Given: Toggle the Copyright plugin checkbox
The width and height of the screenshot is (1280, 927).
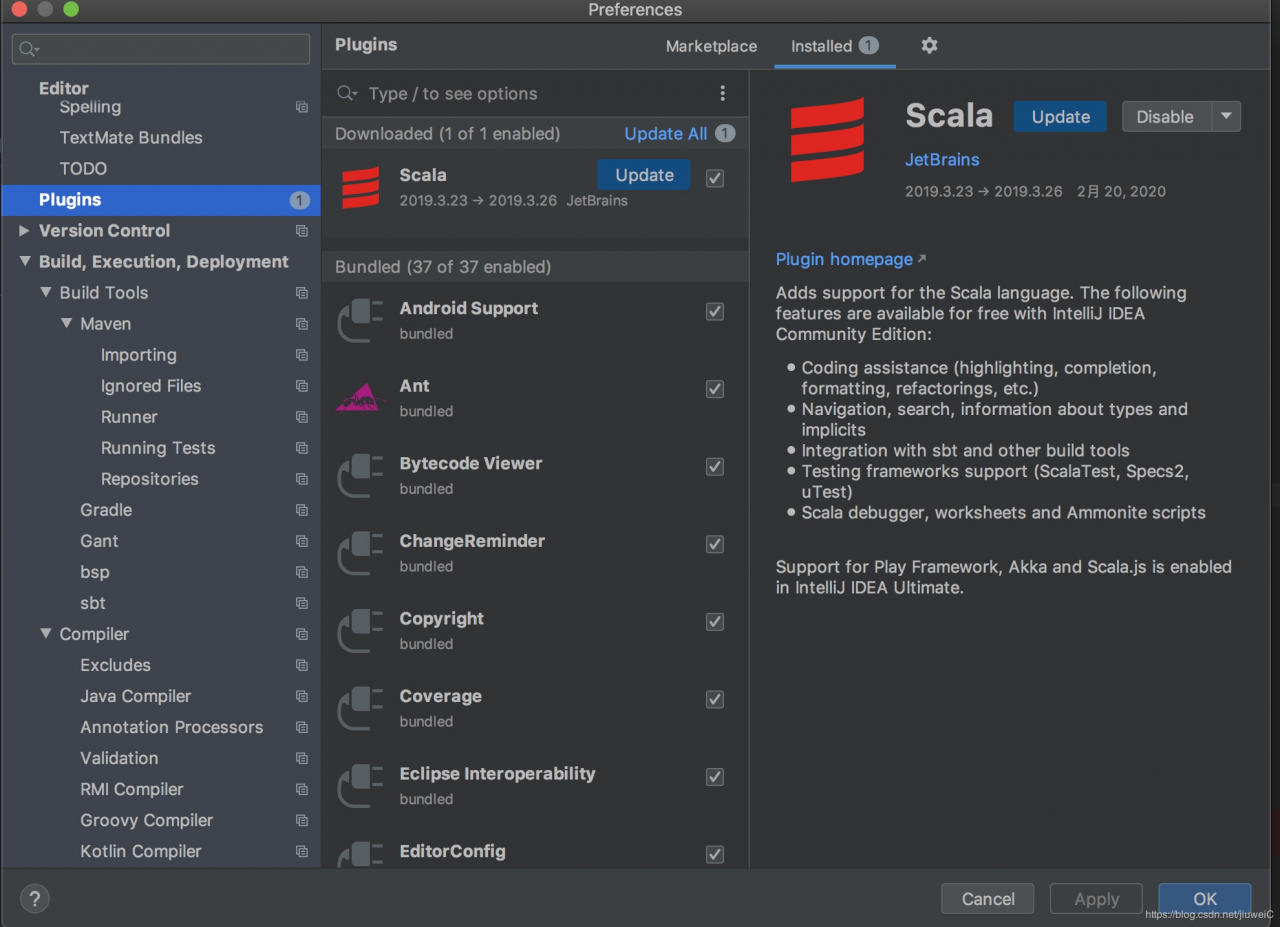Looking at the screenshot, I should click(x=715, y=621).
